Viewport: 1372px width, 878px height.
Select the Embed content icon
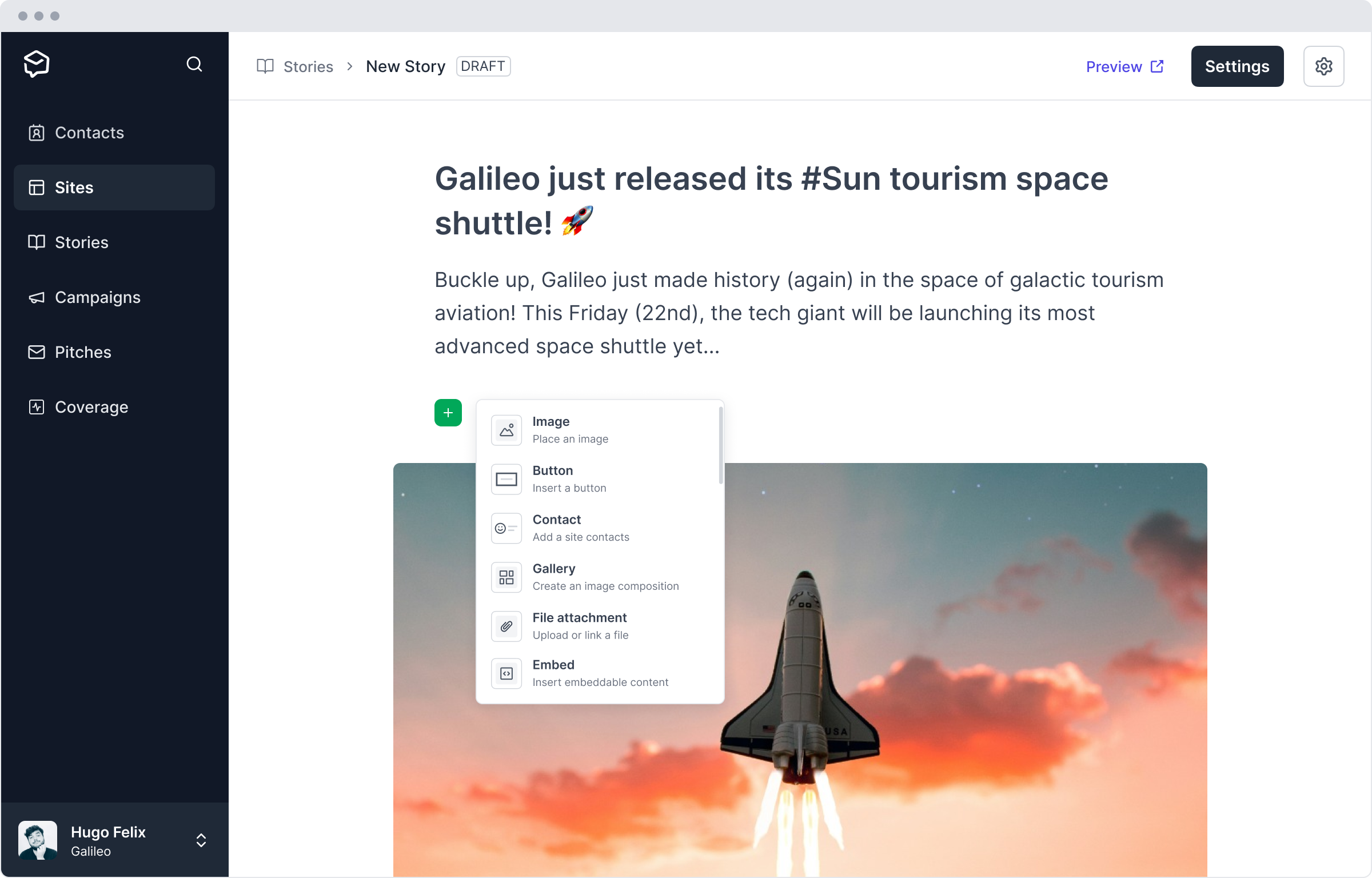pos(506,672)
